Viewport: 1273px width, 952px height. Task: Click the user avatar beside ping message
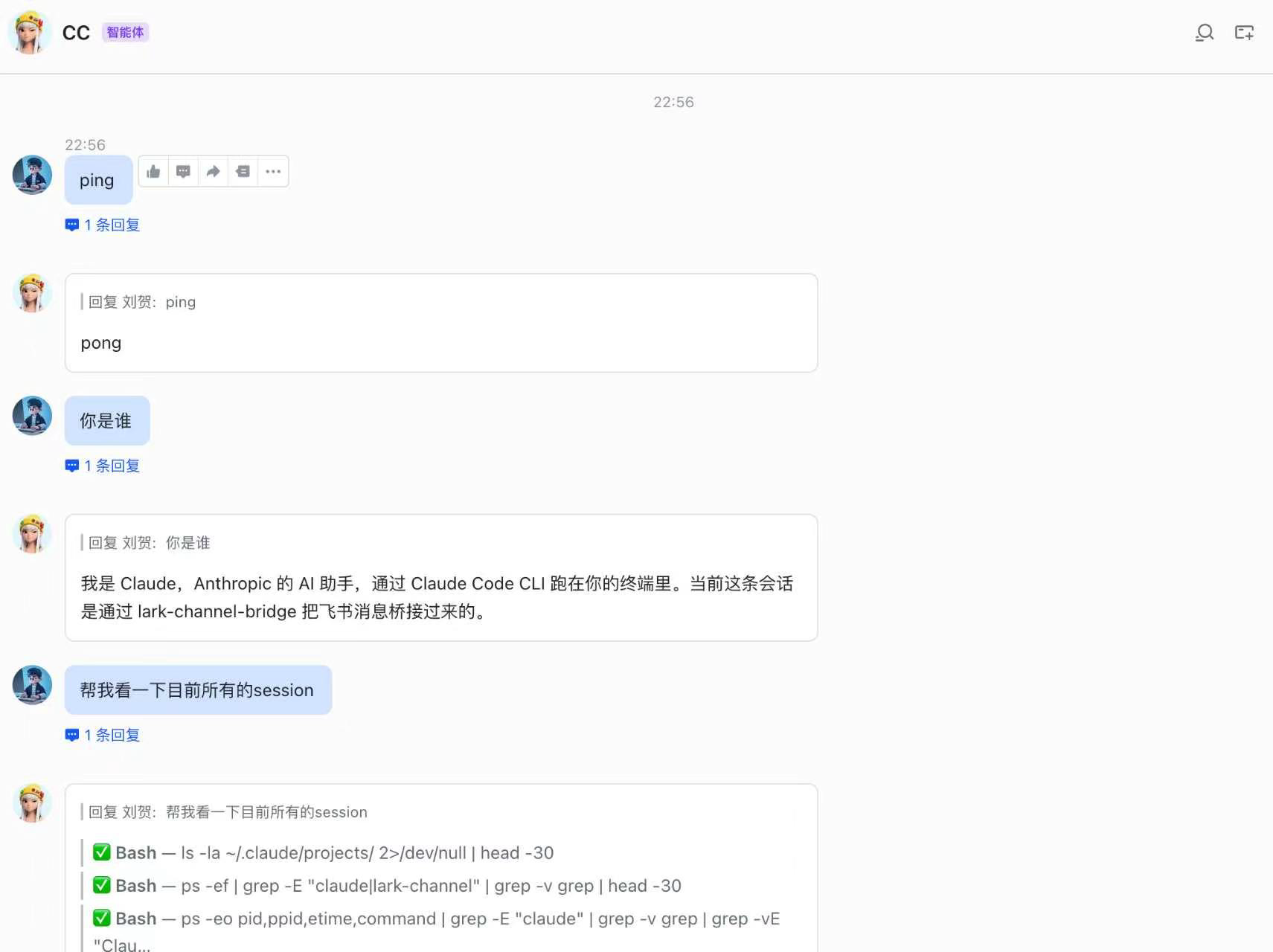[x=32, y=175]
